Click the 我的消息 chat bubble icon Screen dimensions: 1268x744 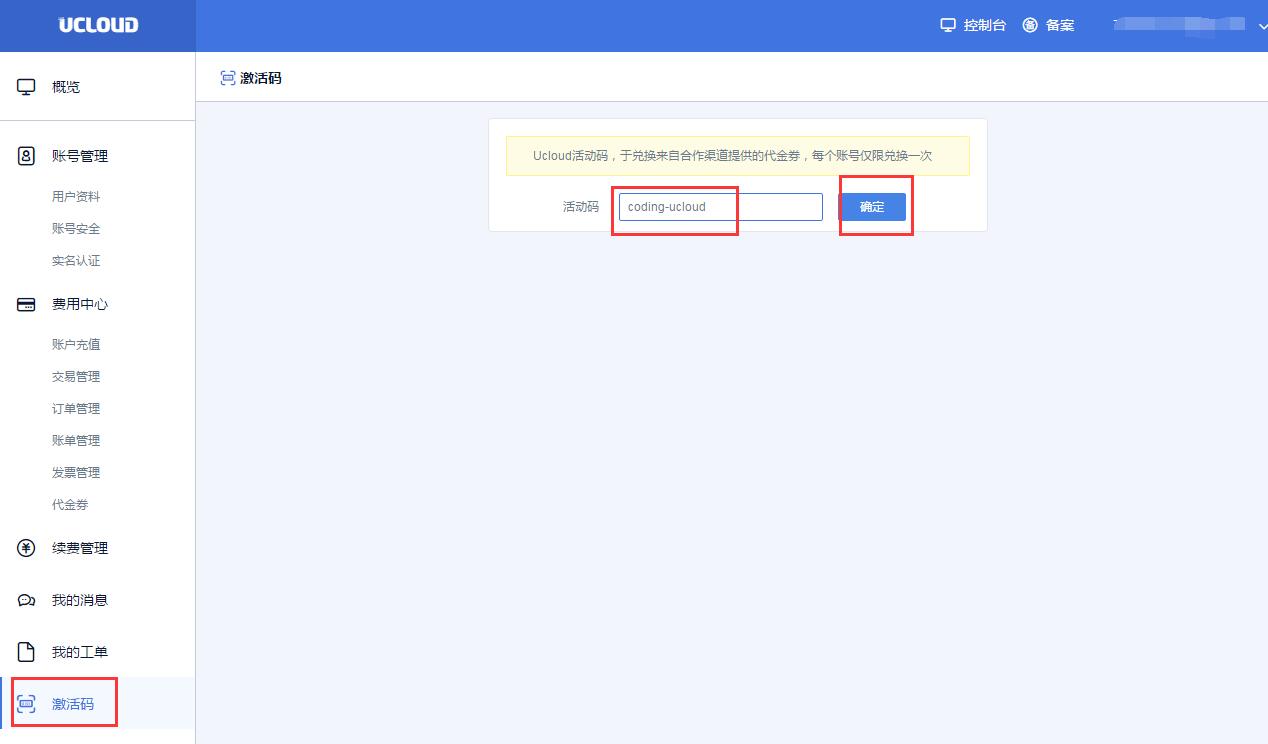(27, 600)
